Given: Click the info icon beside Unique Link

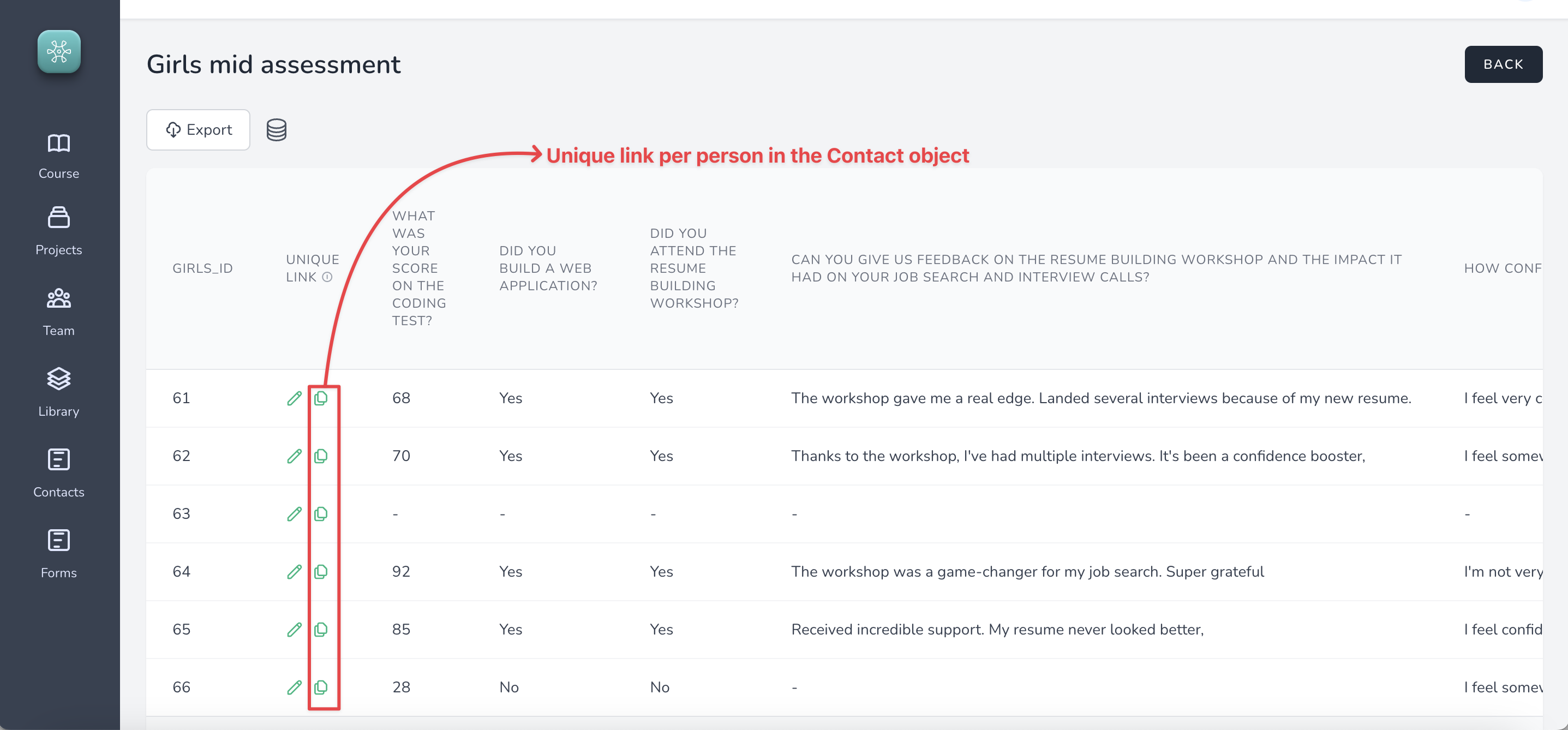Looking at the screenshot, I should [327, 277].
